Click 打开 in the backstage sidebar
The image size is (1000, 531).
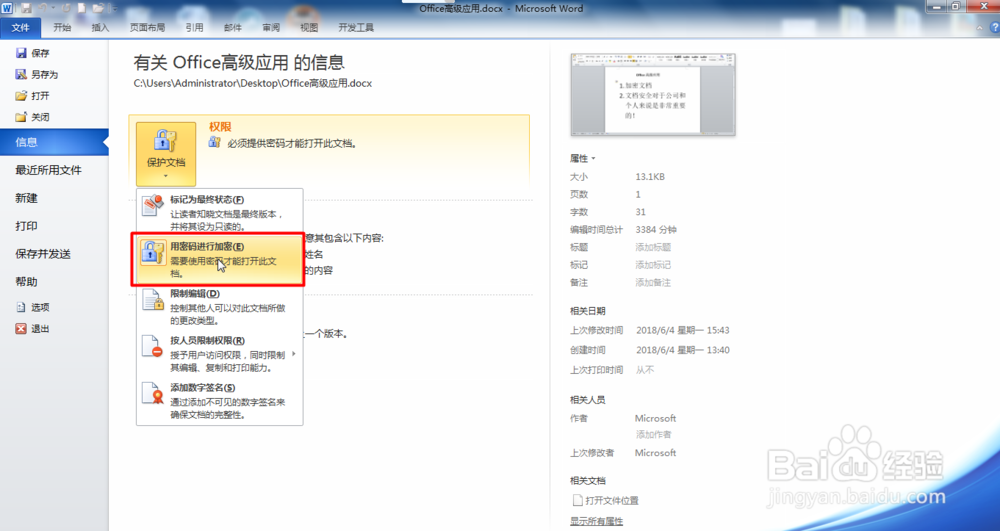(x=33, y=96)
